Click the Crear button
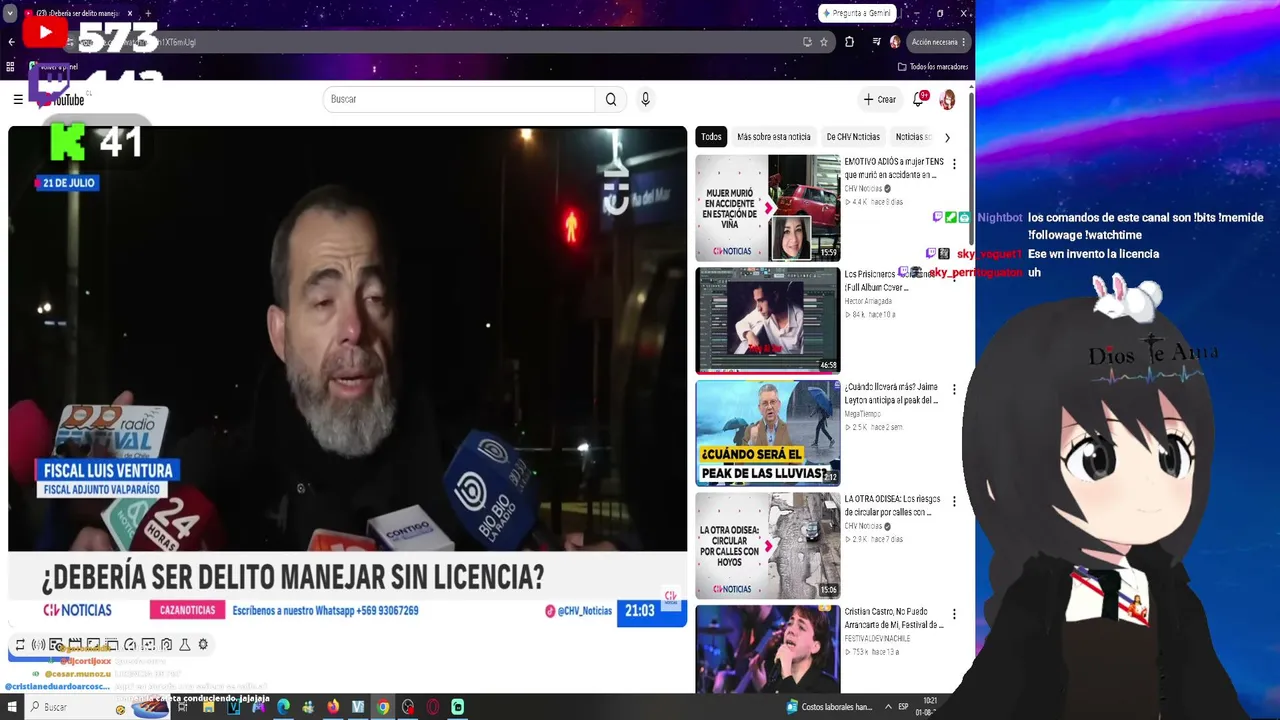Screen dimensions: 1280x720 click(880, 99)
